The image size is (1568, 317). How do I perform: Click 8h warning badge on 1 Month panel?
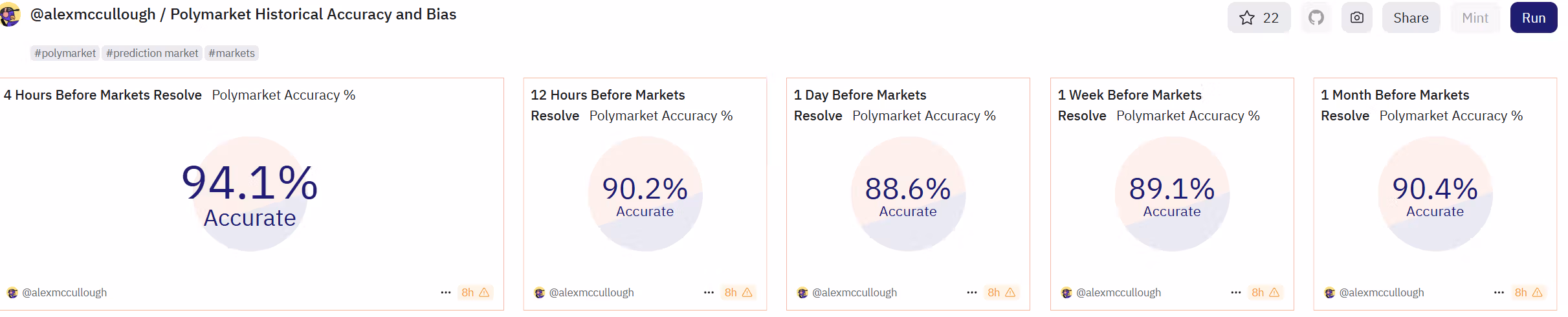[x=1529, y=292]
